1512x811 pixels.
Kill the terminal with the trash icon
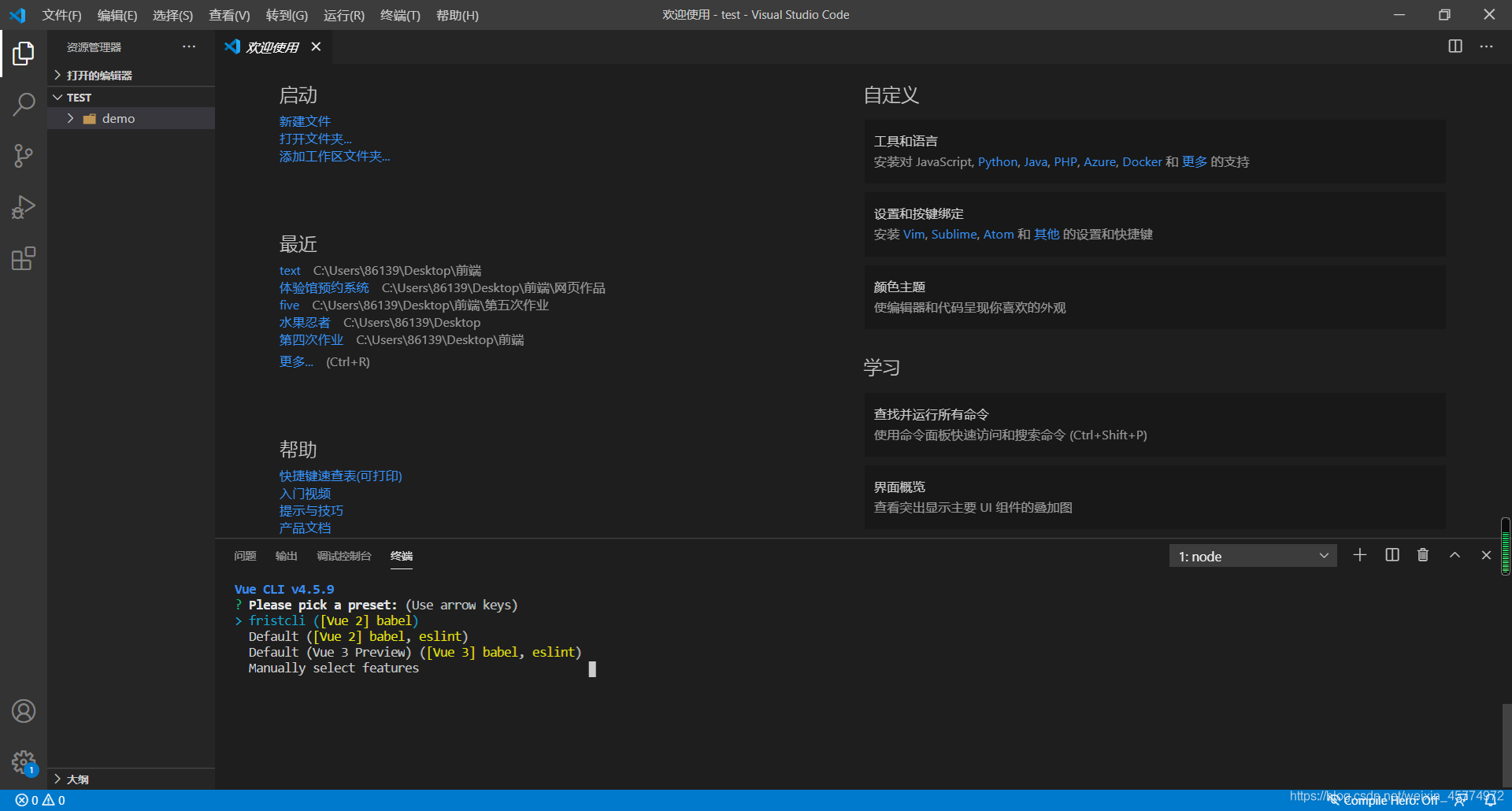pos(1423,555)
